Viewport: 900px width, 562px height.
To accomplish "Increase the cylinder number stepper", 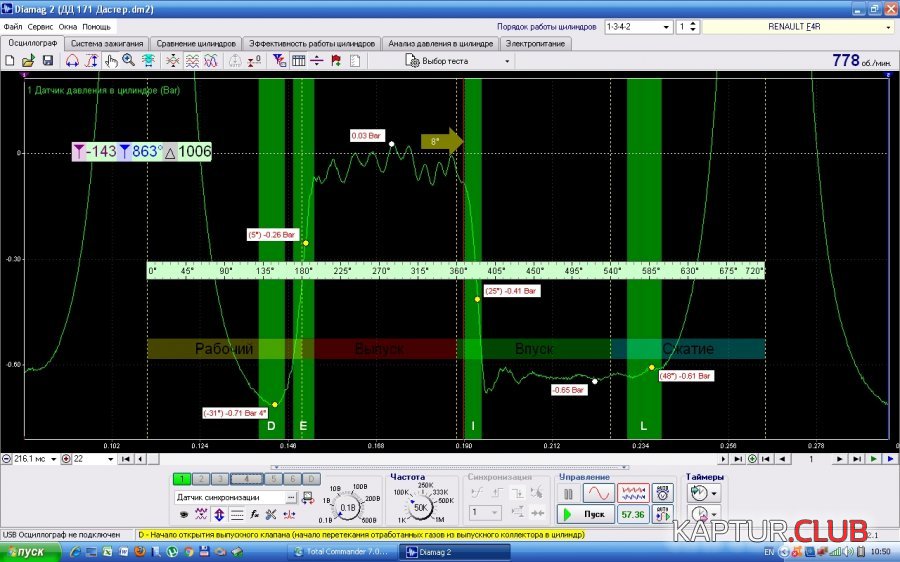I will pyautogui.click(x=693, y=24).
